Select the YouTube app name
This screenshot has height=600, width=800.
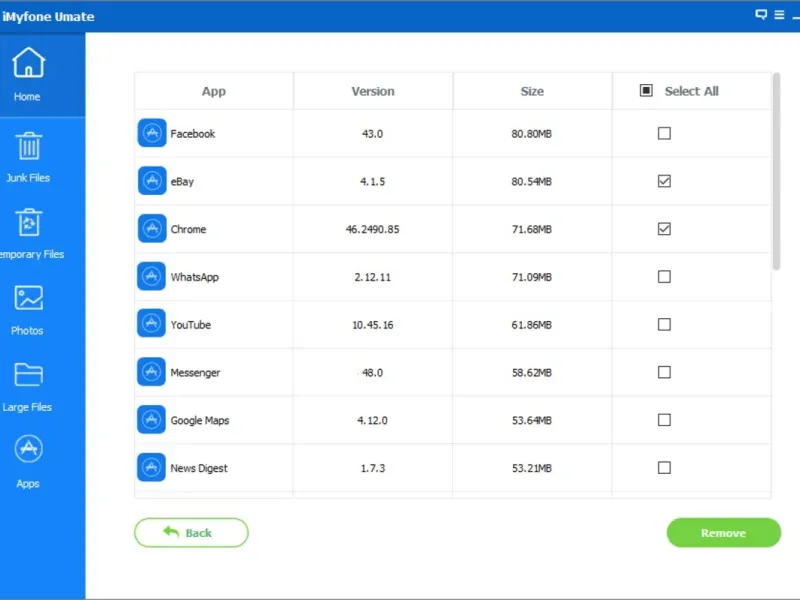click(191, 325)
